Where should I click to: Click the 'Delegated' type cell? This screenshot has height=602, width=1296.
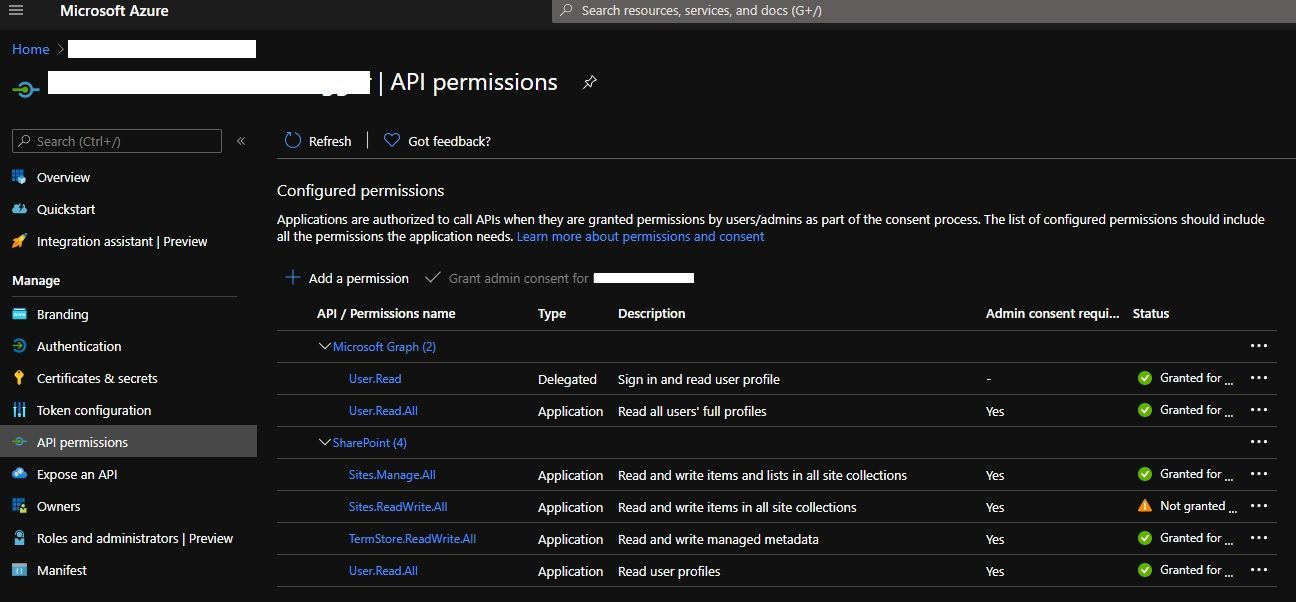pyautogui.click(x=567, y=379)
